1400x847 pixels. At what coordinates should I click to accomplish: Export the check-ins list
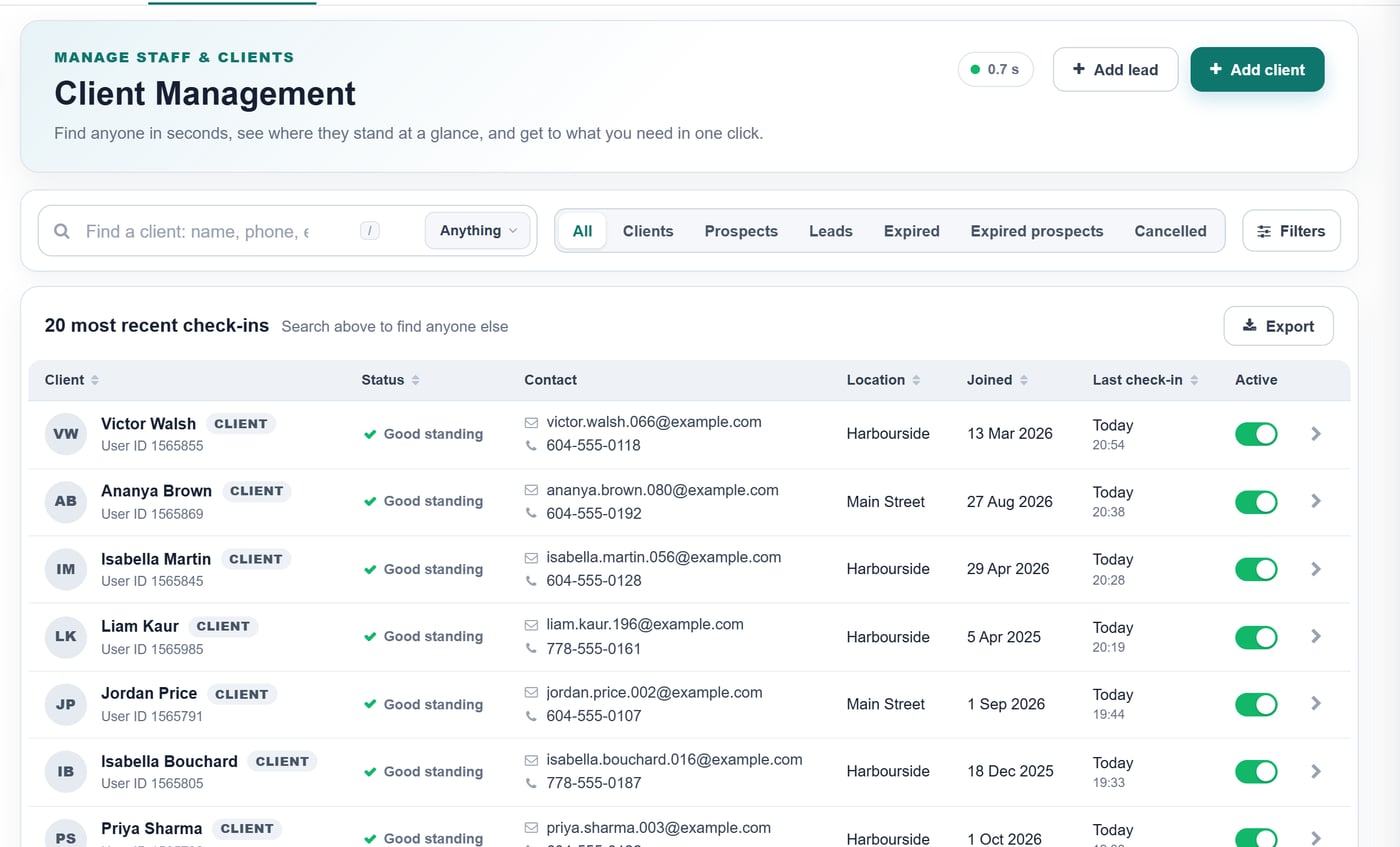1278,326
